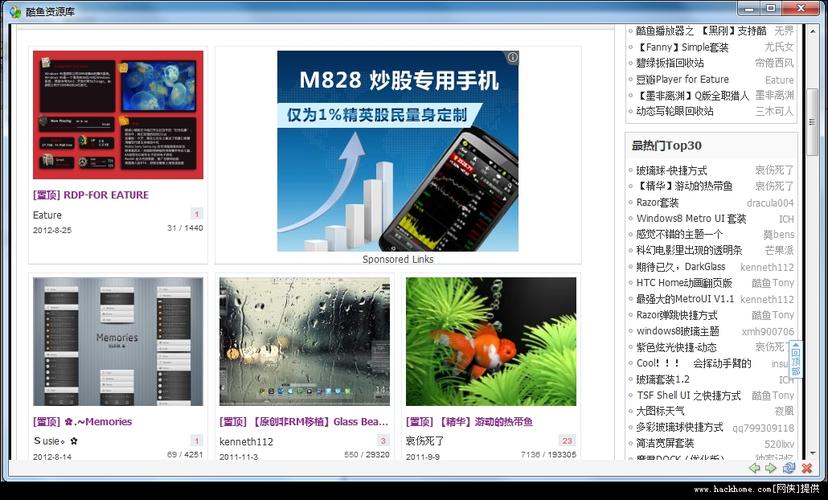Open 豆瓣Player for Eature list entry
This screenshot has width=828, height=500.
(x=682, y=79)
